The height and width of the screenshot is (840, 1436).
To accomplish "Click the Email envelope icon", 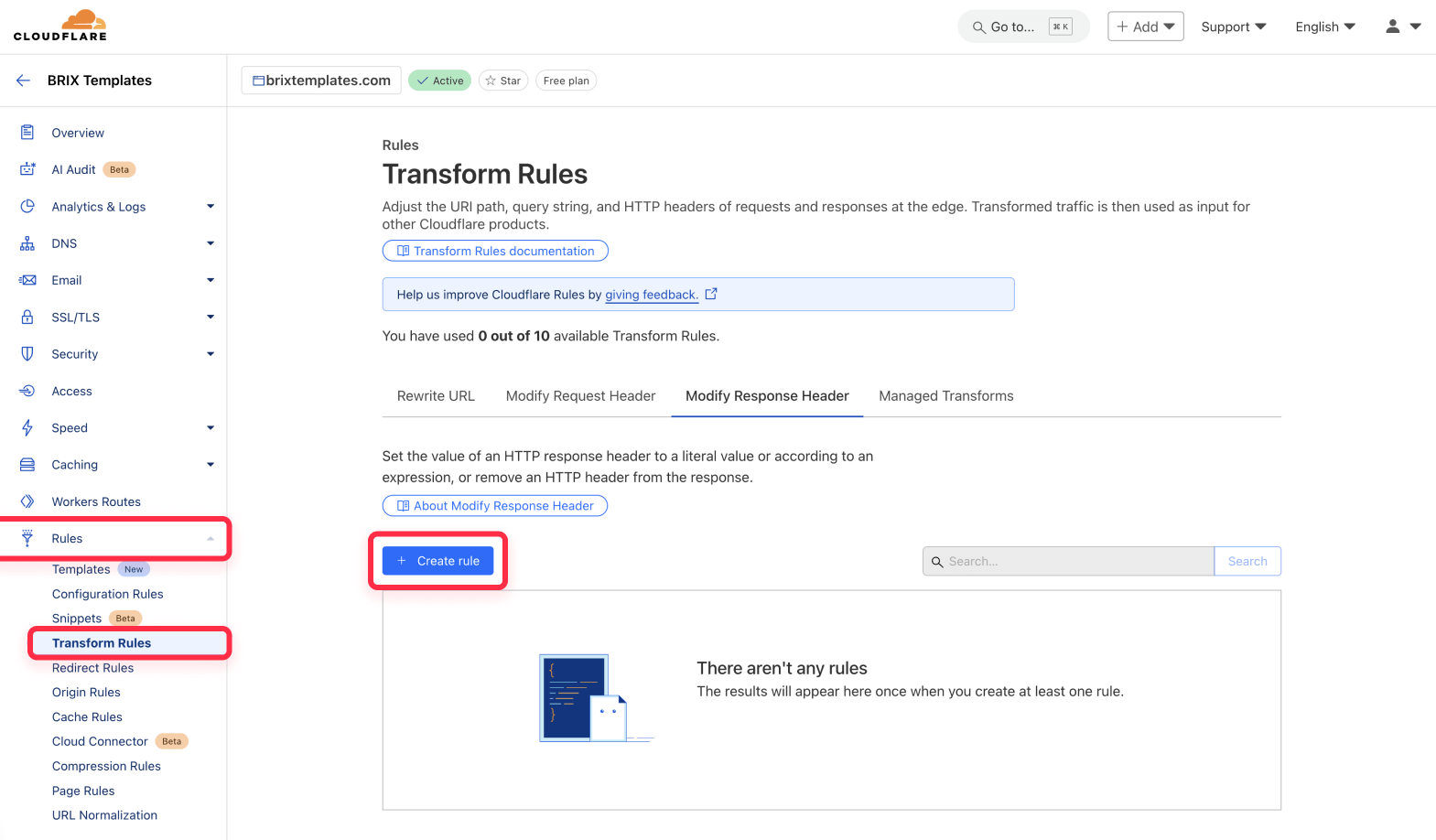I will [x=27, y=280].
